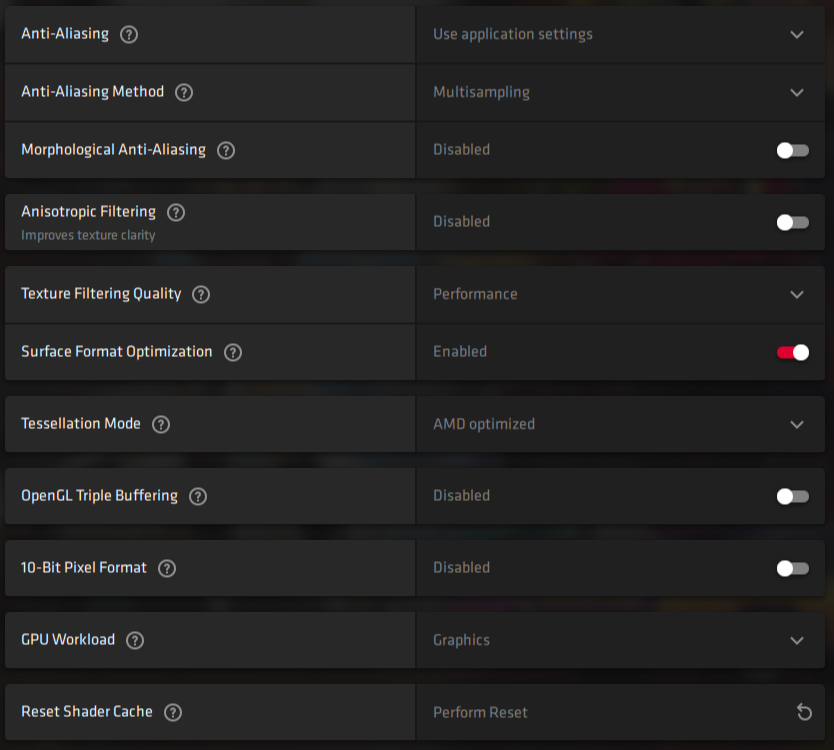Disable the Surface Format Optimization toggle
834x750 pixels.
click(792, 352)
